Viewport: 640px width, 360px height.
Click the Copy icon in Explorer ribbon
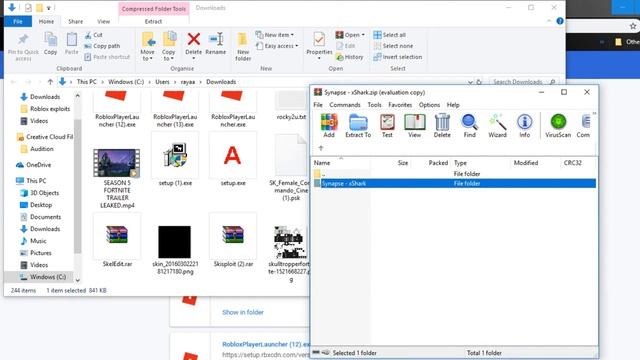click(x=51, y=44)
